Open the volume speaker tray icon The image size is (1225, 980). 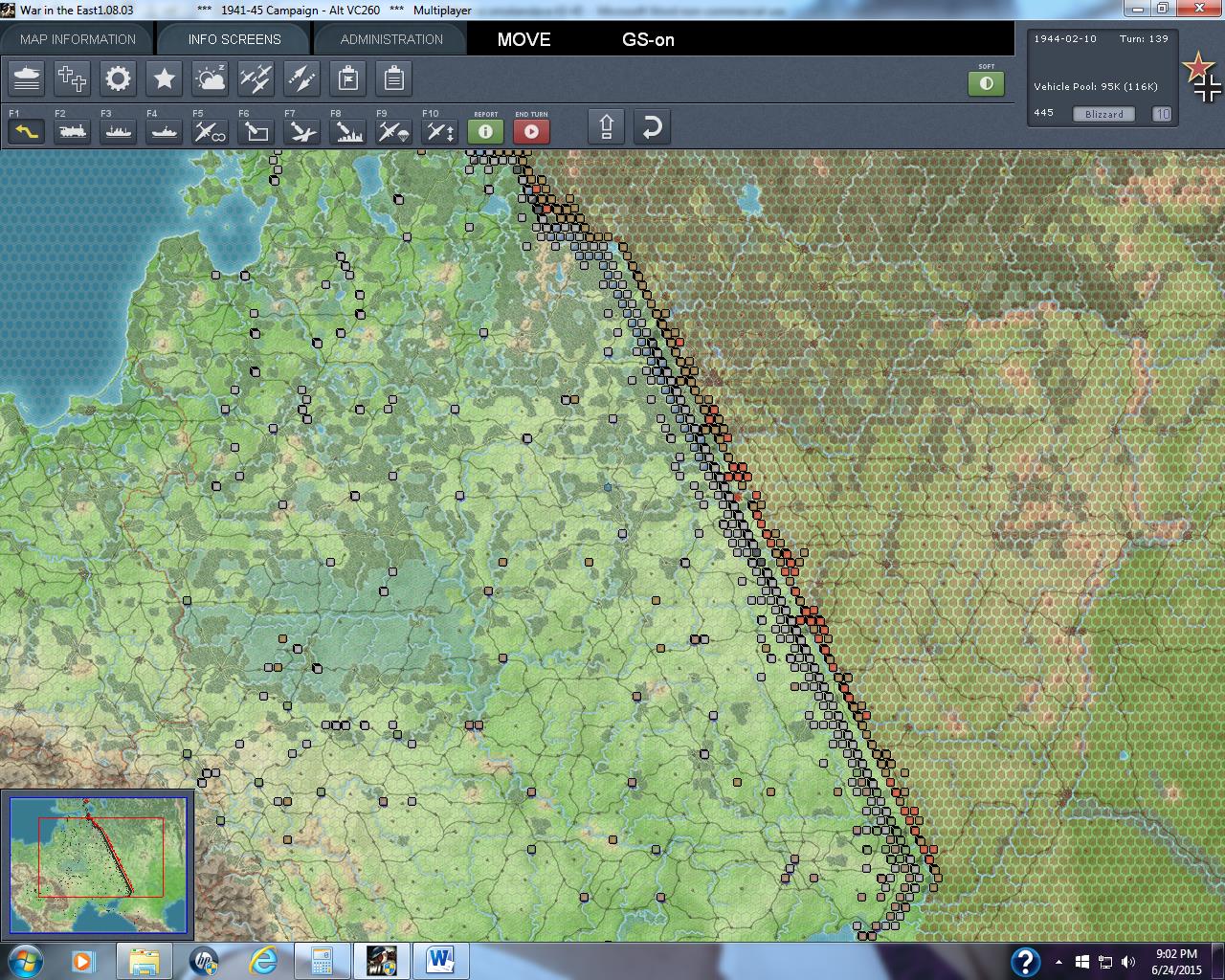(1128, 962)
